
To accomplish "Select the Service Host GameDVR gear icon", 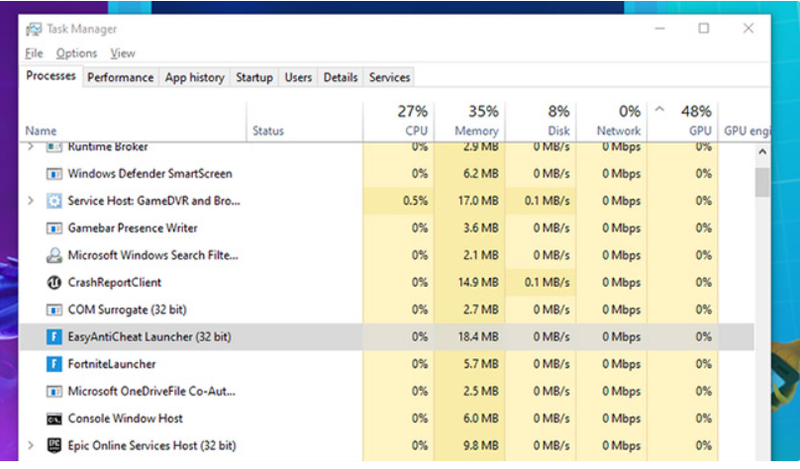I will (54, 201).
